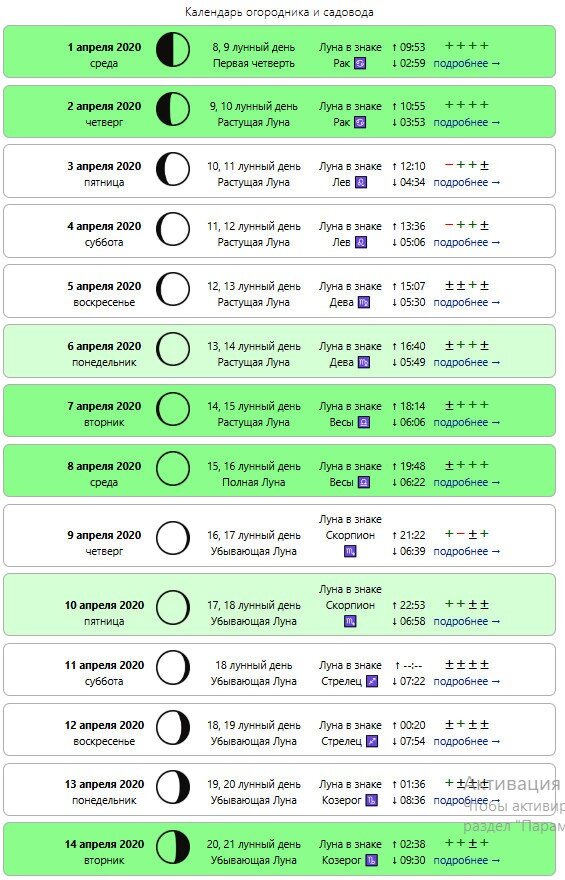Select the 7 апреля 2020 вторник row
Screen dimensions: 565x880
[x=279, y=411]
